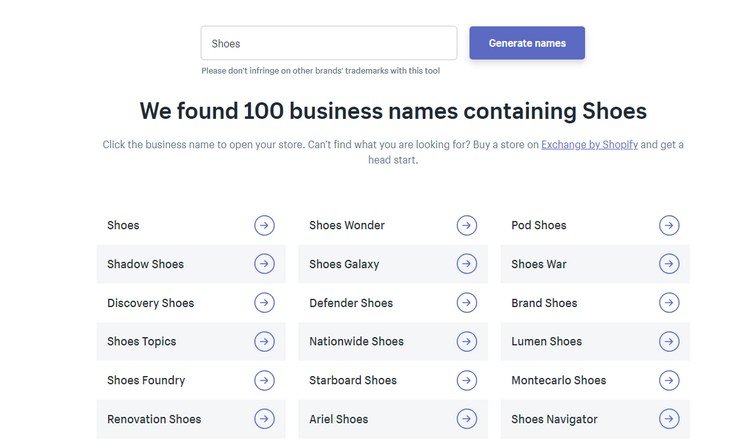This screenshot has height=440, width=750.
Task: Focus the keyword input containing Shoes
Action: [329, 43]
